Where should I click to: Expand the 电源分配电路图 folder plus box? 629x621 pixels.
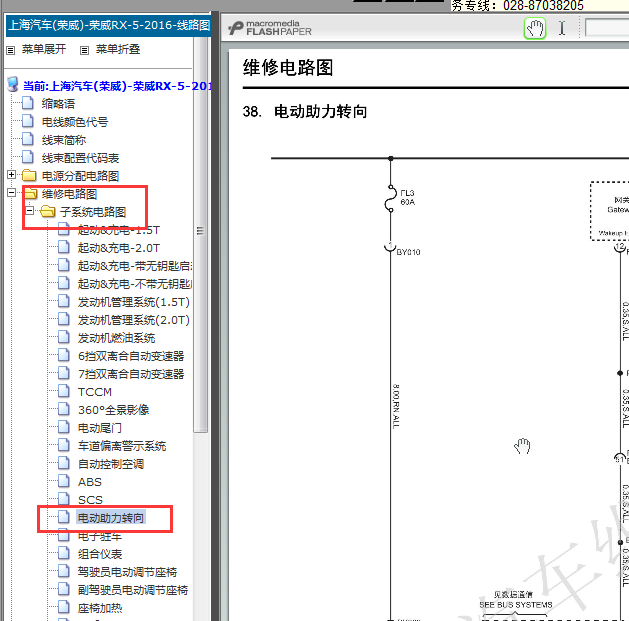click(x=12, y=175)
